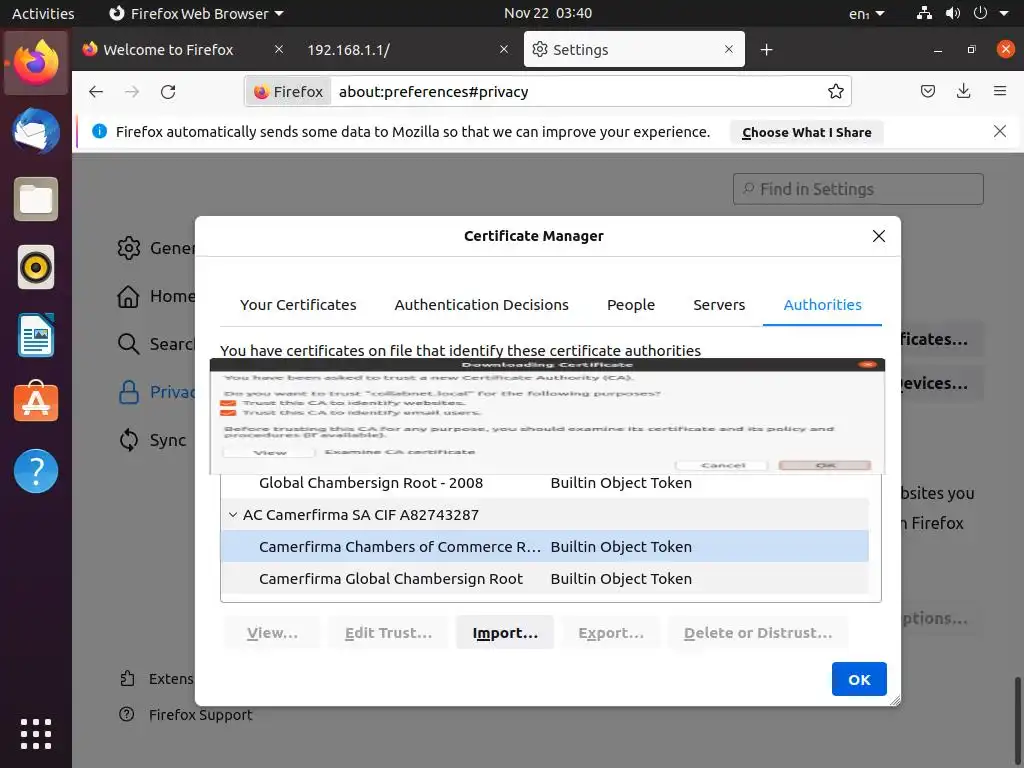The width and height of the screenshot is (1024, 768).
Task: Toggle 'Trust this CA to identify email users' checkbox
Action: (228, 413)
